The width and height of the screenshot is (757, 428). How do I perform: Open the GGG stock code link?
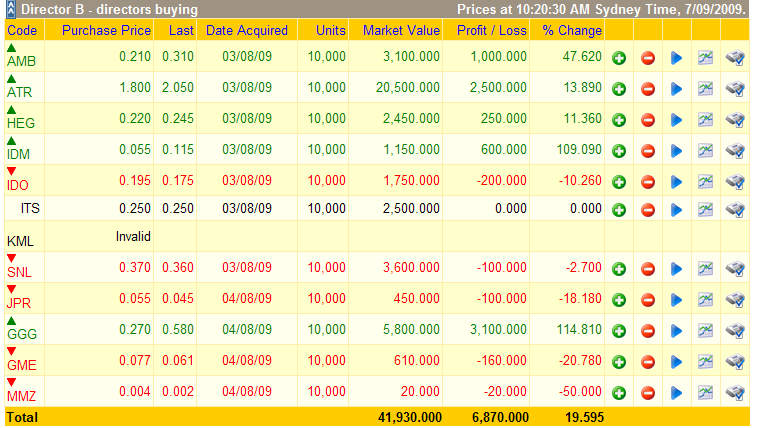click(20, 336)
